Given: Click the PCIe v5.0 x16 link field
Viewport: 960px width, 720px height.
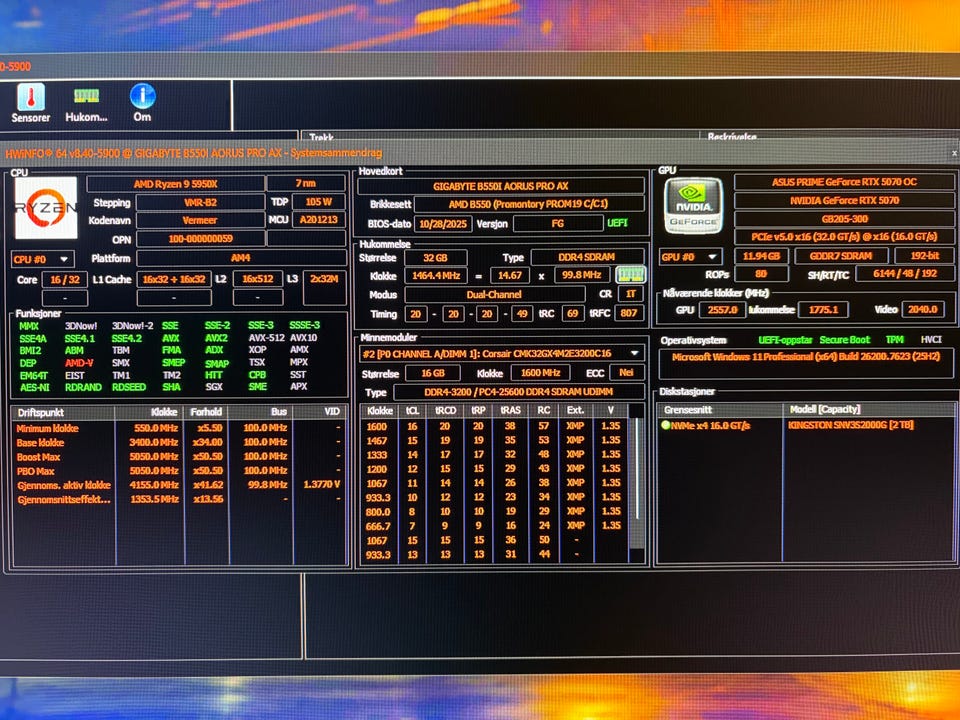Looking at the screenshot, I should (844, 236).
